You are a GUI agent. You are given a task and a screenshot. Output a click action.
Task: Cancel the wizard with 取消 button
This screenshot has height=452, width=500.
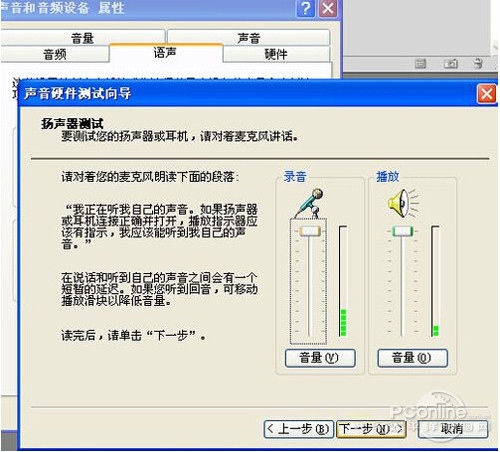[x=453, y=429]
